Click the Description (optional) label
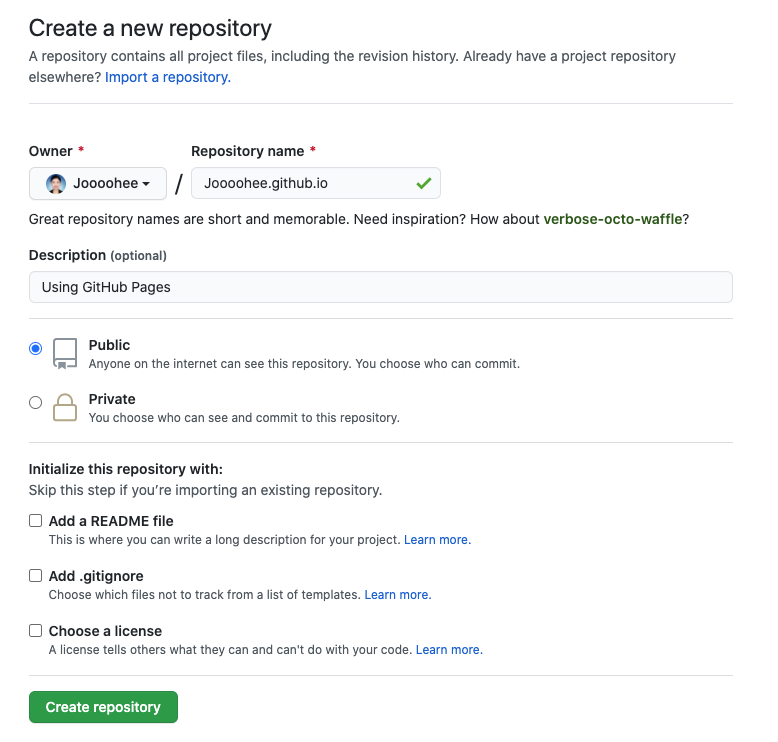778x742 pixels. point(98,255)
